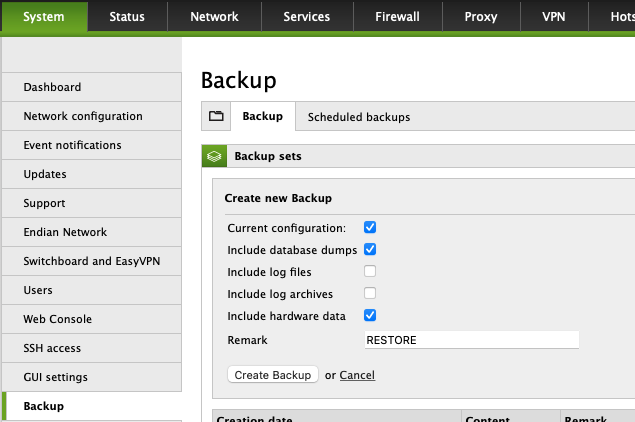635x422 pixels.
Task: Open the Network top menu
Action: pos(214,17)
